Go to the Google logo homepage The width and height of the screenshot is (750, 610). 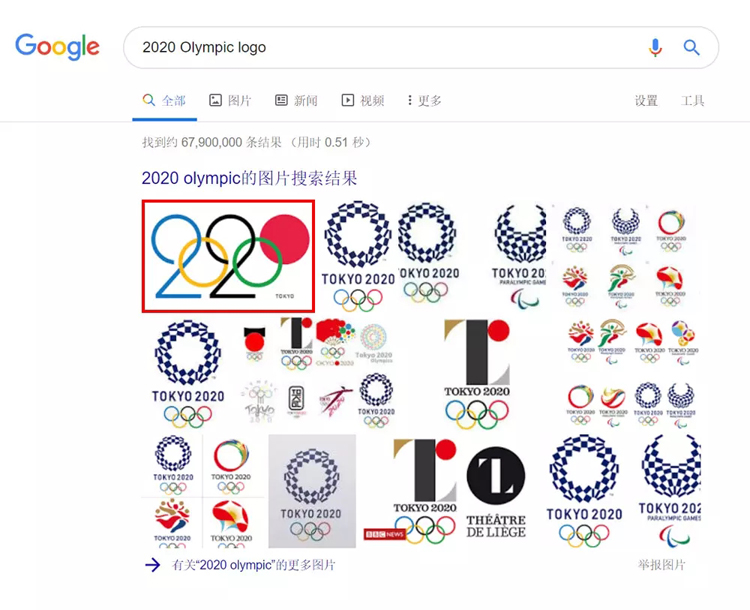click(x=57, y=46)
